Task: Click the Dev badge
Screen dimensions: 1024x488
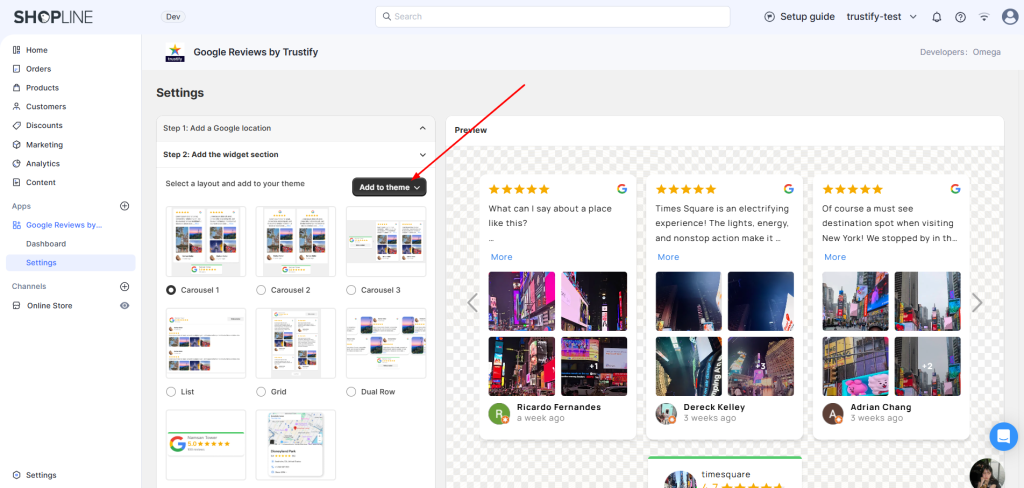Action: [x=173, y=17]
